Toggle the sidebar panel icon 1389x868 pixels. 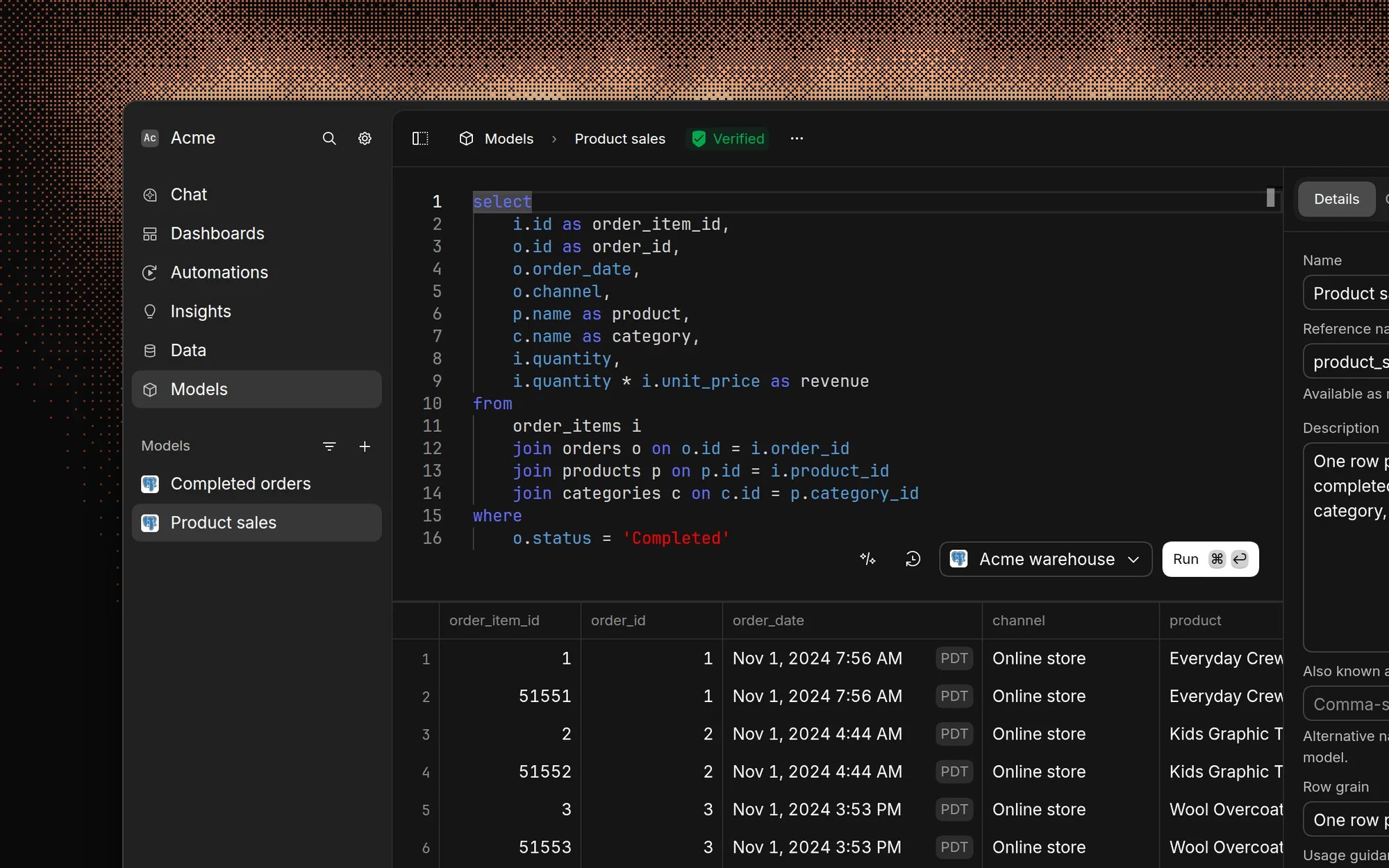coord(420,139)
